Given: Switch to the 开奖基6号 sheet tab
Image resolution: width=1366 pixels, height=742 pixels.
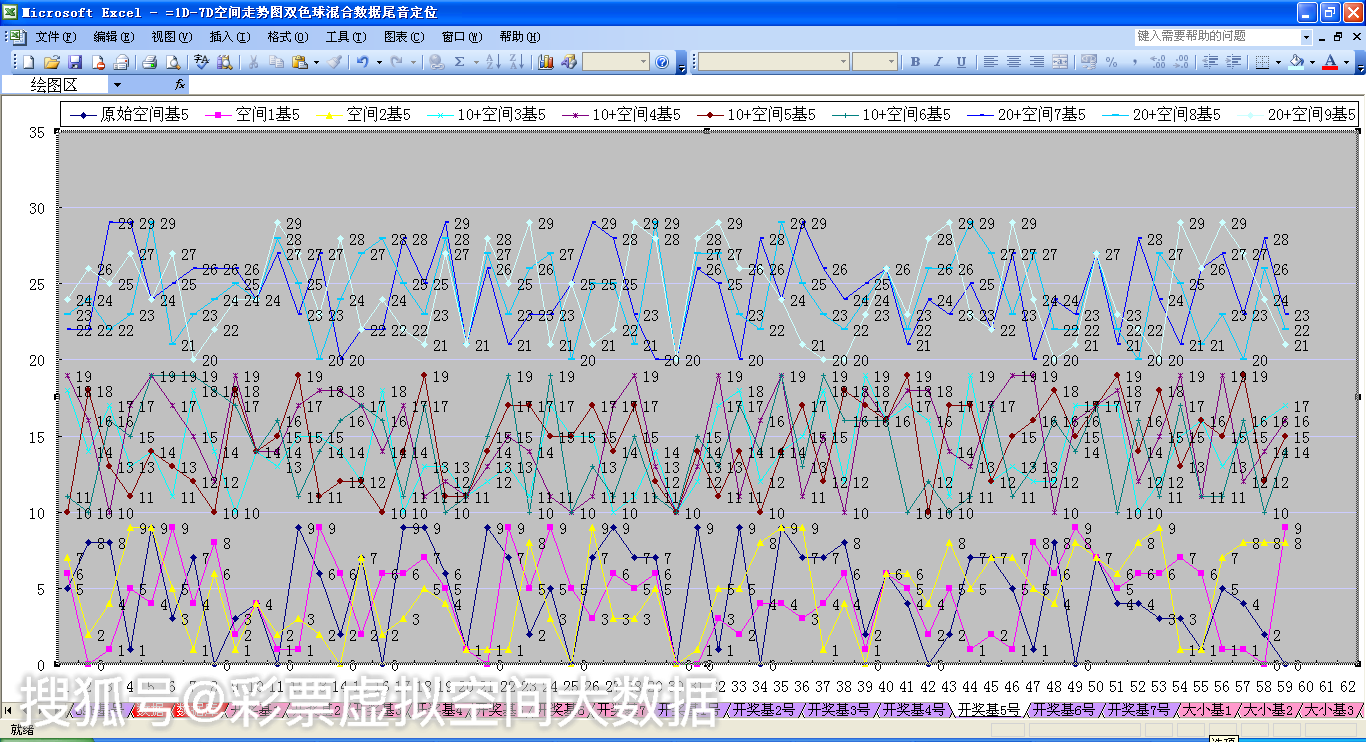Looking at the screenshot, I should [1064, 710].
